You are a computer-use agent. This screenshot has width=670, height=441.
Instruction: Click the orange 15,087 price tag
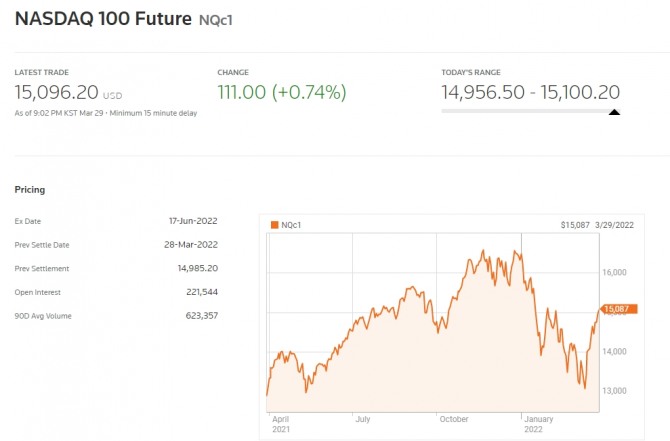619,309
